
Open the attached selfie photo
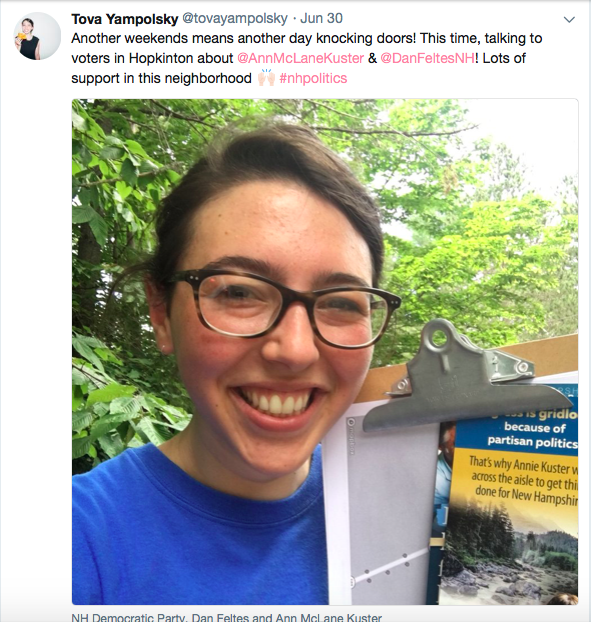point(325,351)
